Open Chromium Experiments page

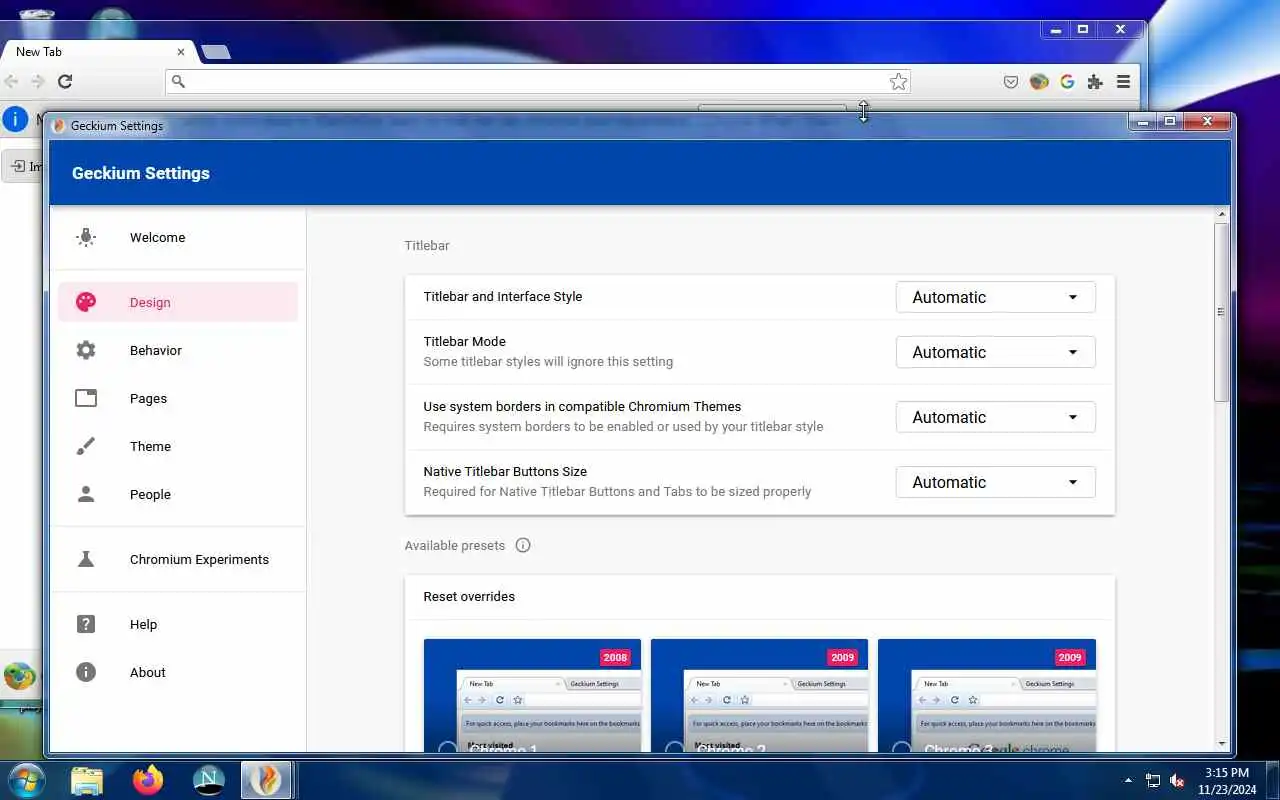point(178,559)
